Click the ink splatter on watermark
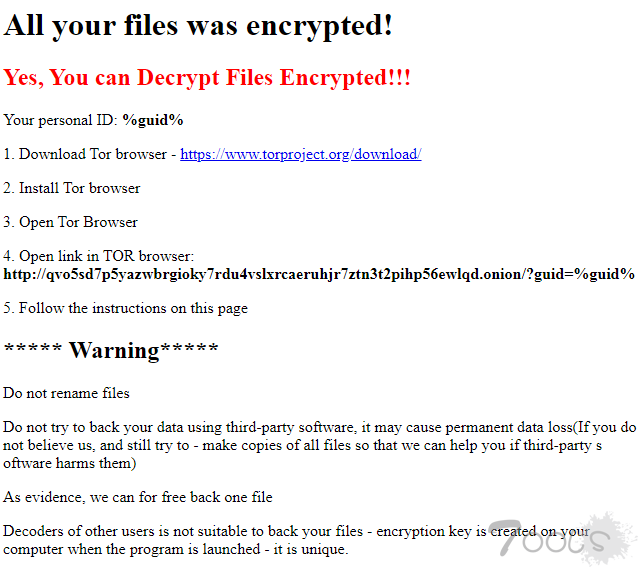 608,537
